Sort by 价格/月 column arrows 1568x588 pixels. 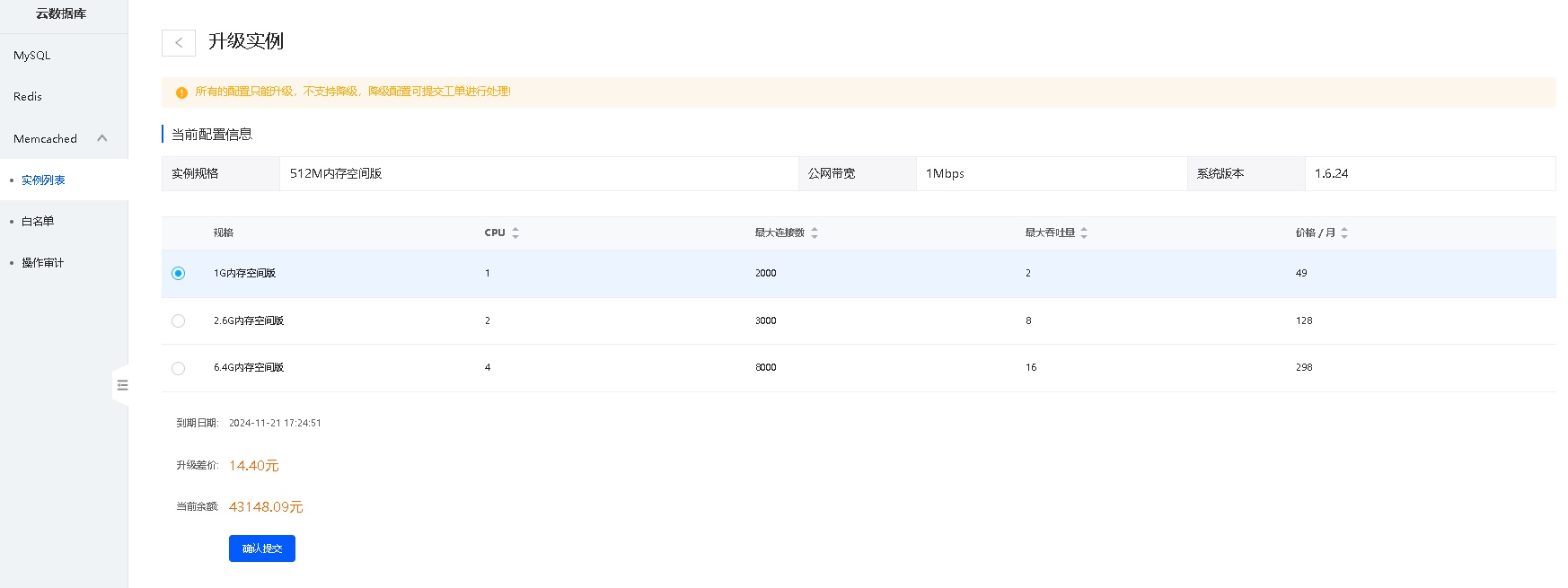point(1344,233)
